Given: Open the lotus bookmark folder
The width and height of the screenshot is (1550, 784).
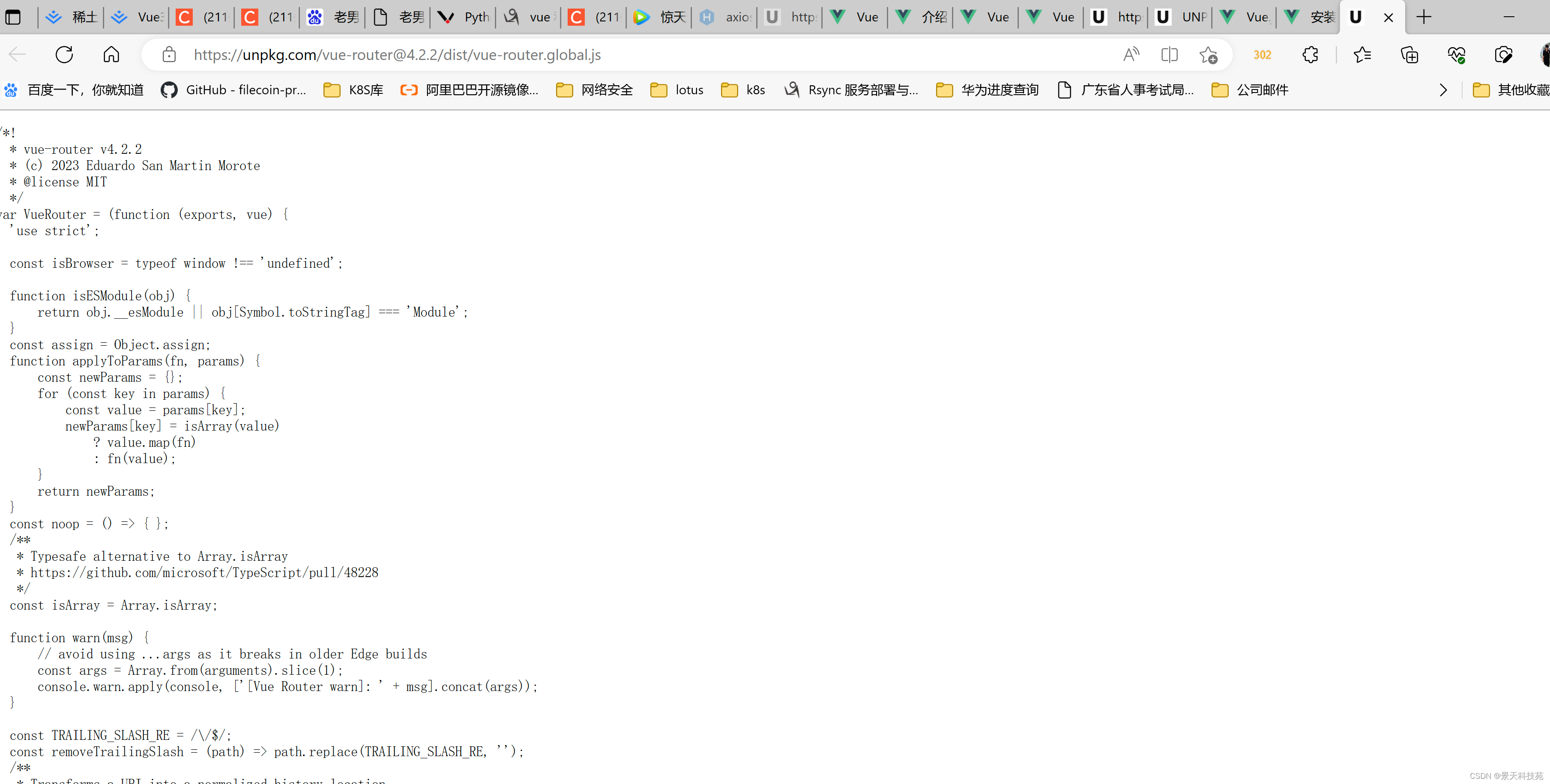Looking at the screenshot, I should coord(677,90).
